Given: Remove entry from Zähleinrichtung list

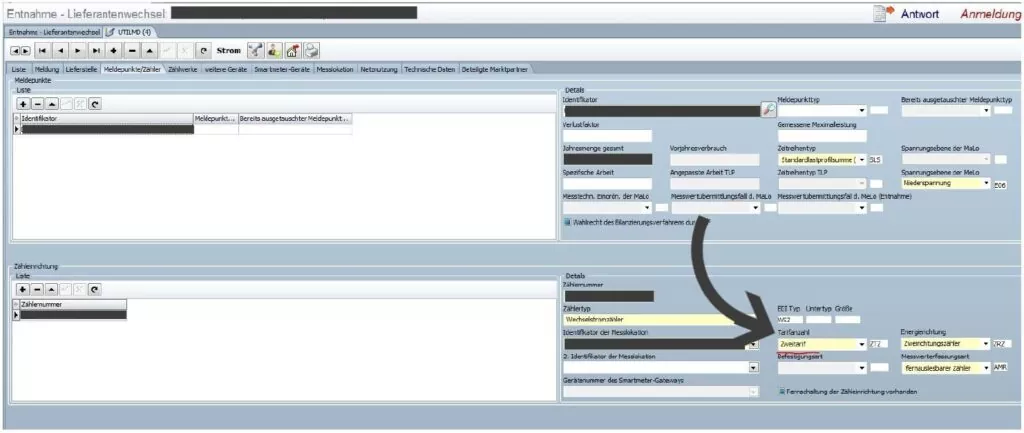Looking at the screenshot, I should click(38, 288).
